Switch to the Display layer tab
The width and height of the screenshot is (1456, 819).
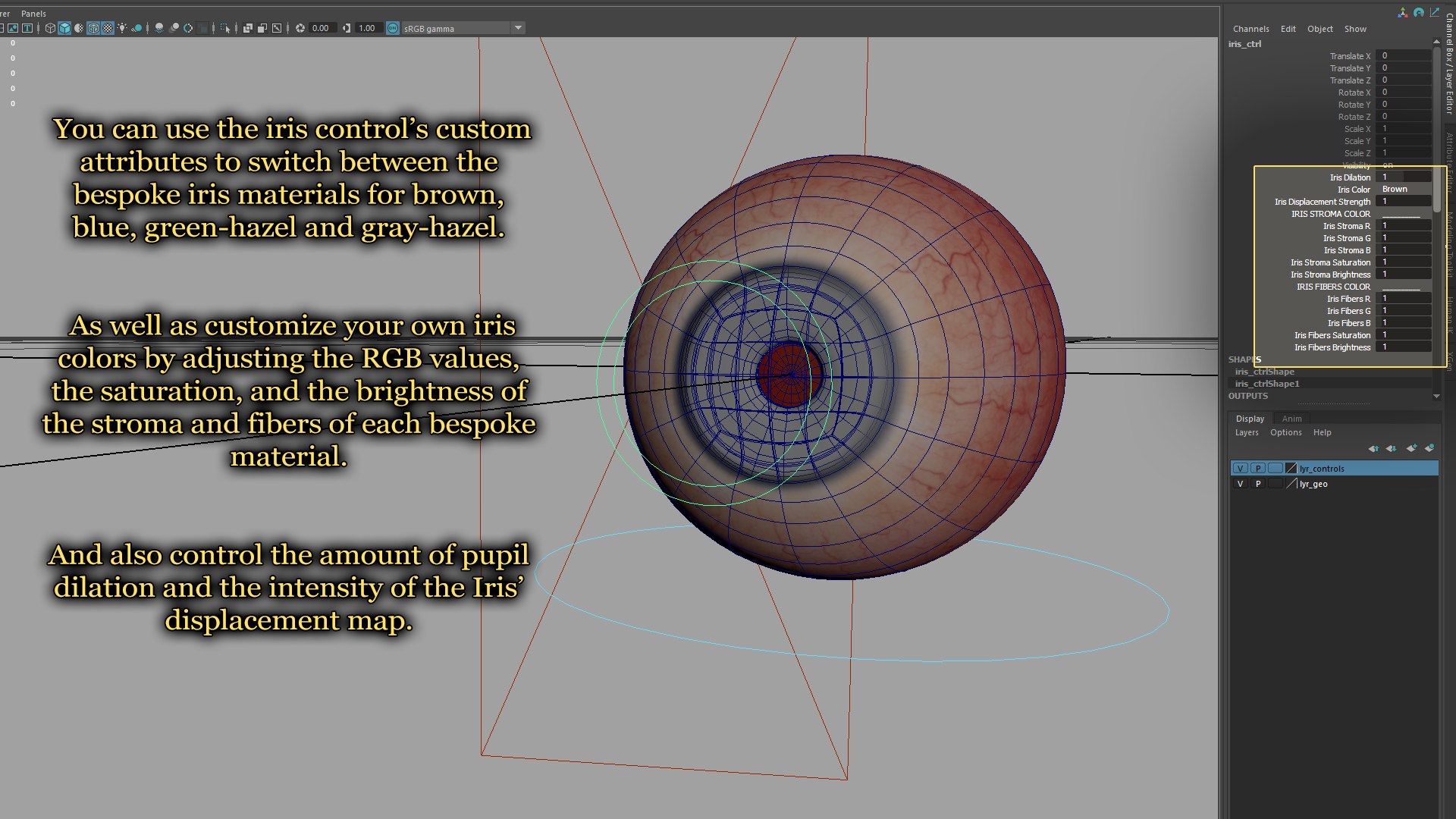1250,419
